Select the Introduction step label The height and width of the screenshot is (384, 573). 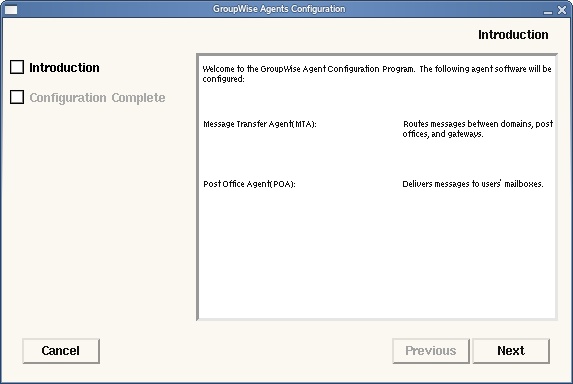point(64,68)
